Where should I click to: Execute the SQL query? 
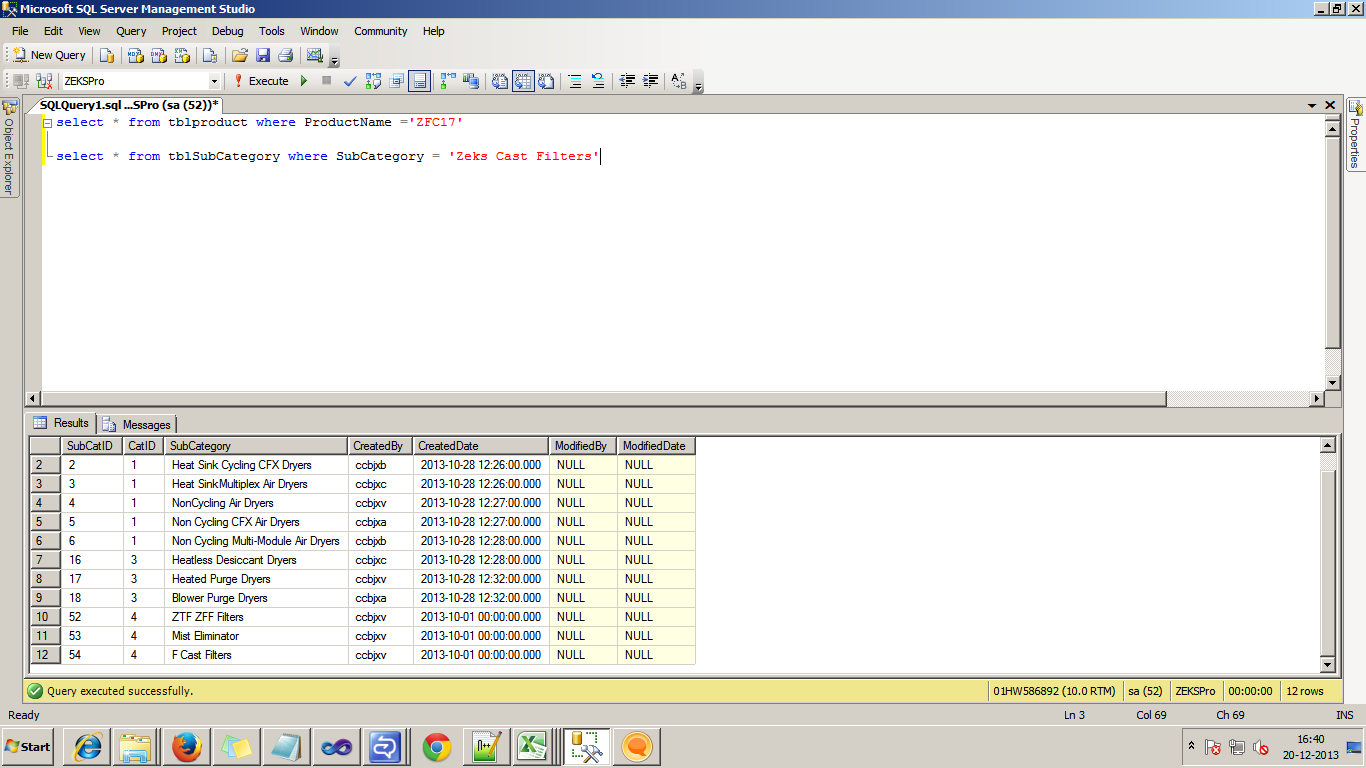(261, 81)
